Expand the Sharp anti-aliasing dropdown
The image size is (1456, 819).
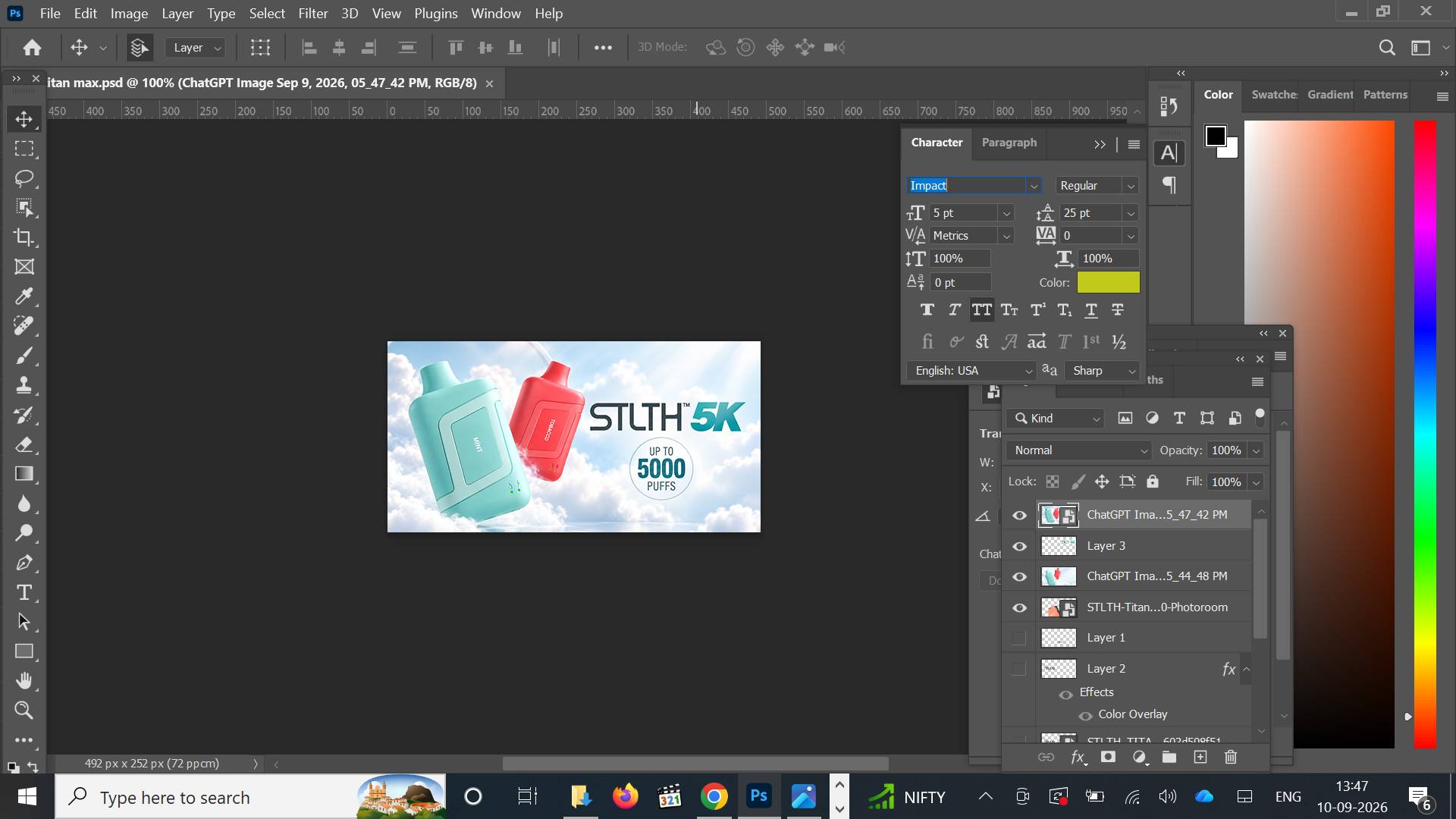point(1103,371)
